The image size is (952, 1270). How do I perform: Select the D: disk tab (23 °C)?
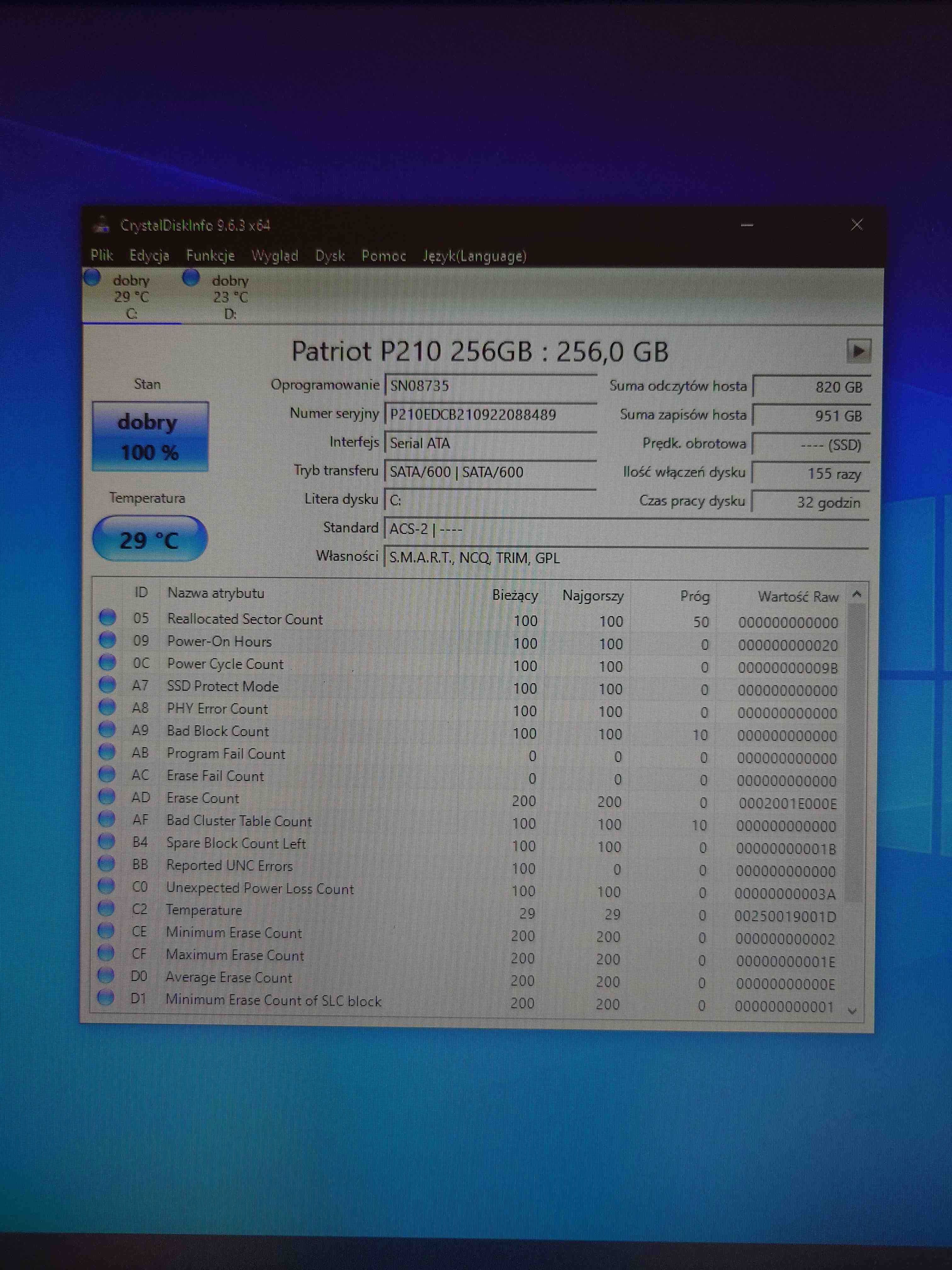click(230, 297)
